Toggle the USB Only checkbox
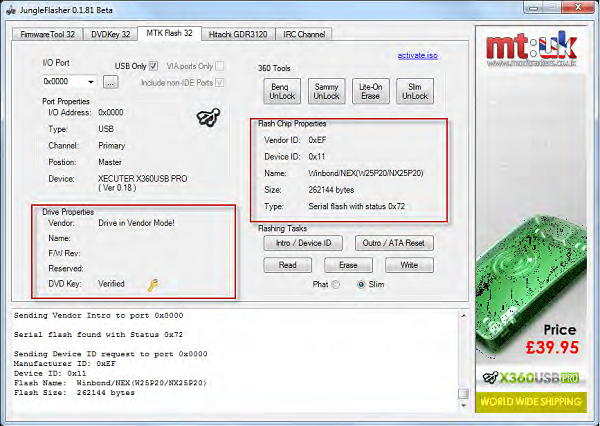Screen dimensions: 600x426 (x=153, y=66)
